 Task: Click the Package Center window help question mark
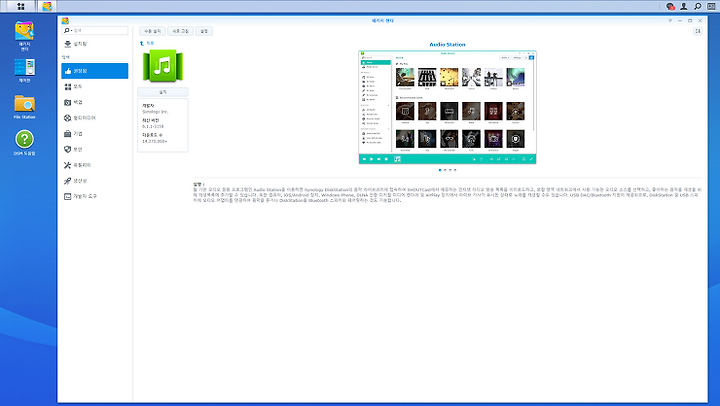670,21
